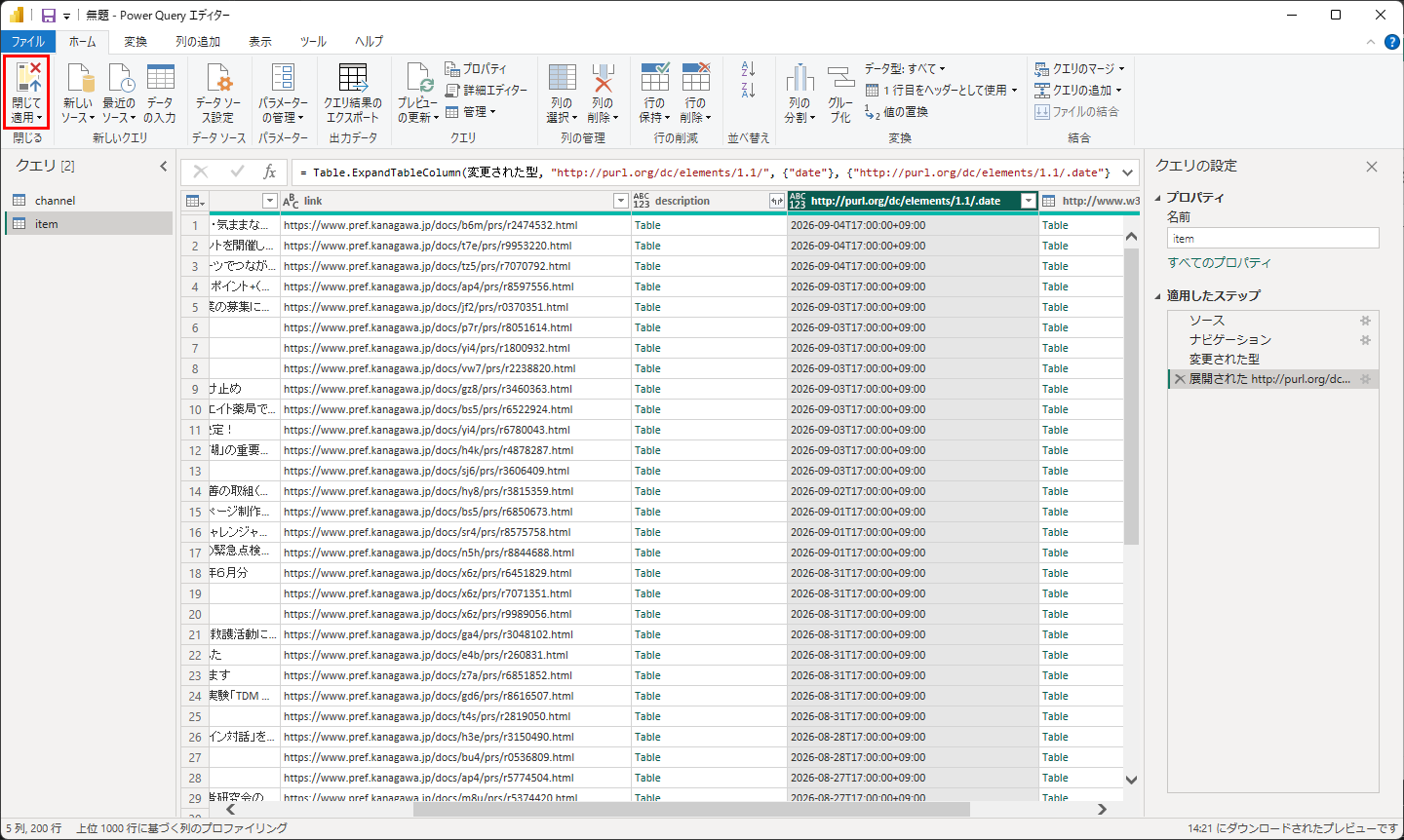Click the 行の削除 (Remove Rows) icon
1404x840 pixels.
click(x=695, y=78)
